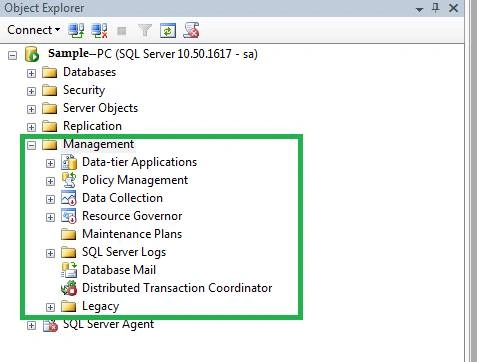Expand the Data Collection node

tap(50, 199)
